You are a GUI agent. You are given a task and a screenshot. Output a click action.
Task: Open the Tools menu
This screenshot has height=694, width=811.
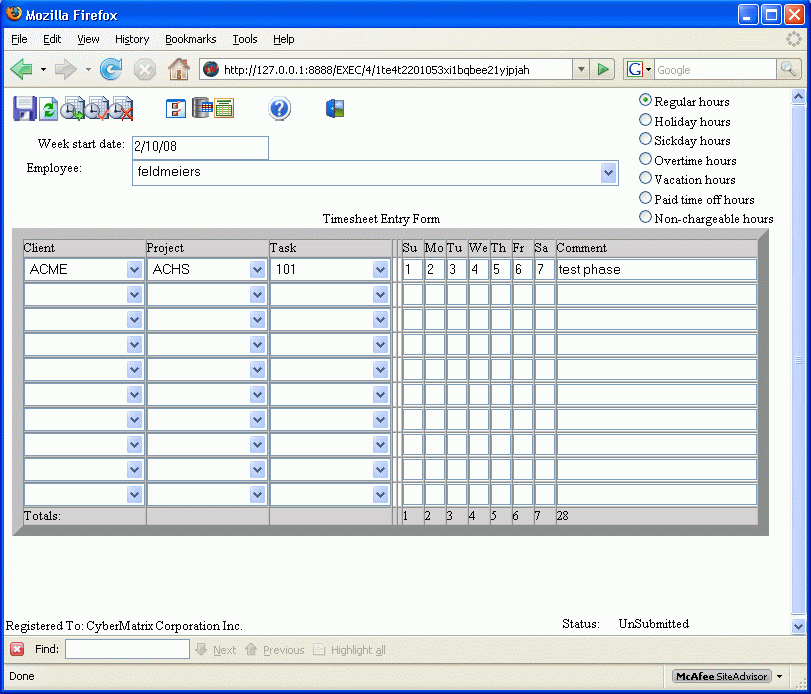pos(245,39)
